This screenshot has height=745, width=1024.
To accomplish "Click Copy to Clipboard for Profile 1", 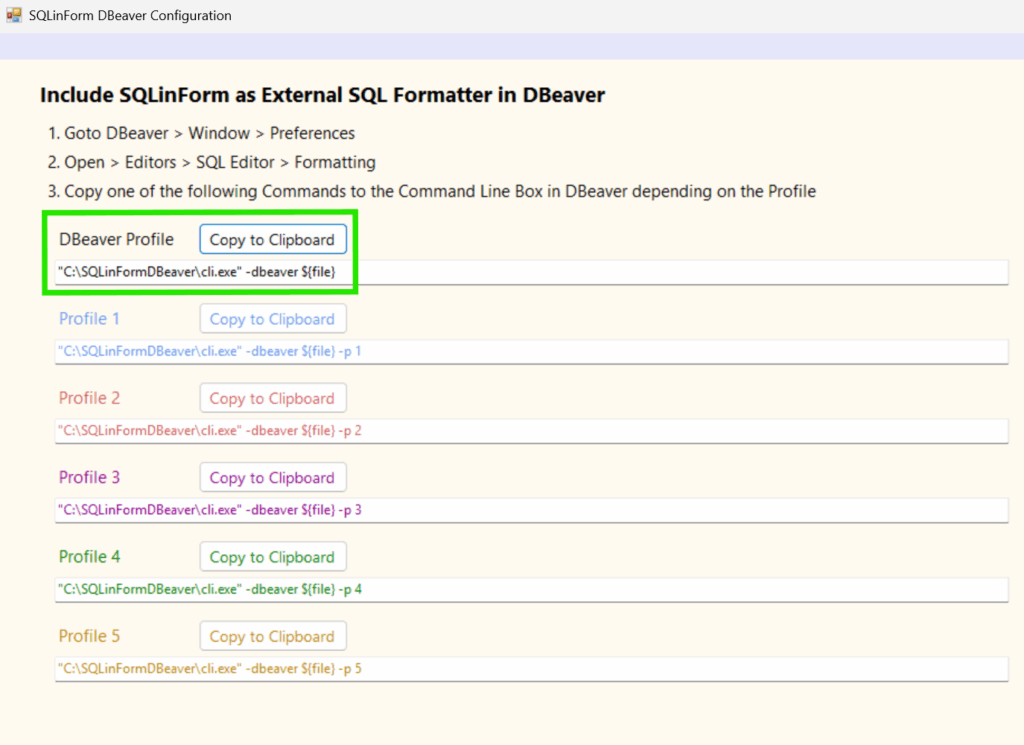I will coord(272,318).
